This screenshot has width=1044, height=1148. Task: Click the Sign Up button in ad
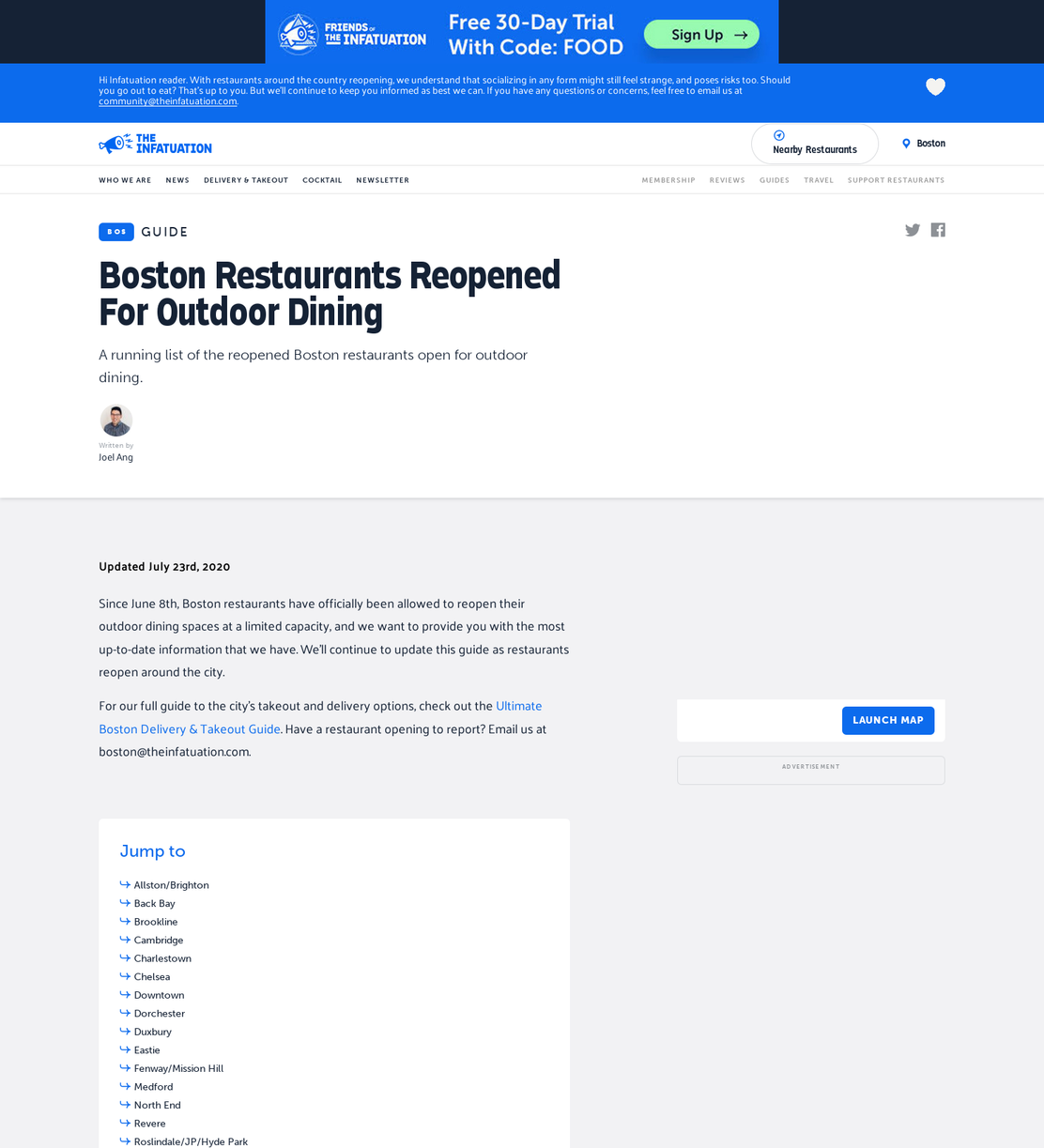(x=701, y=35)
